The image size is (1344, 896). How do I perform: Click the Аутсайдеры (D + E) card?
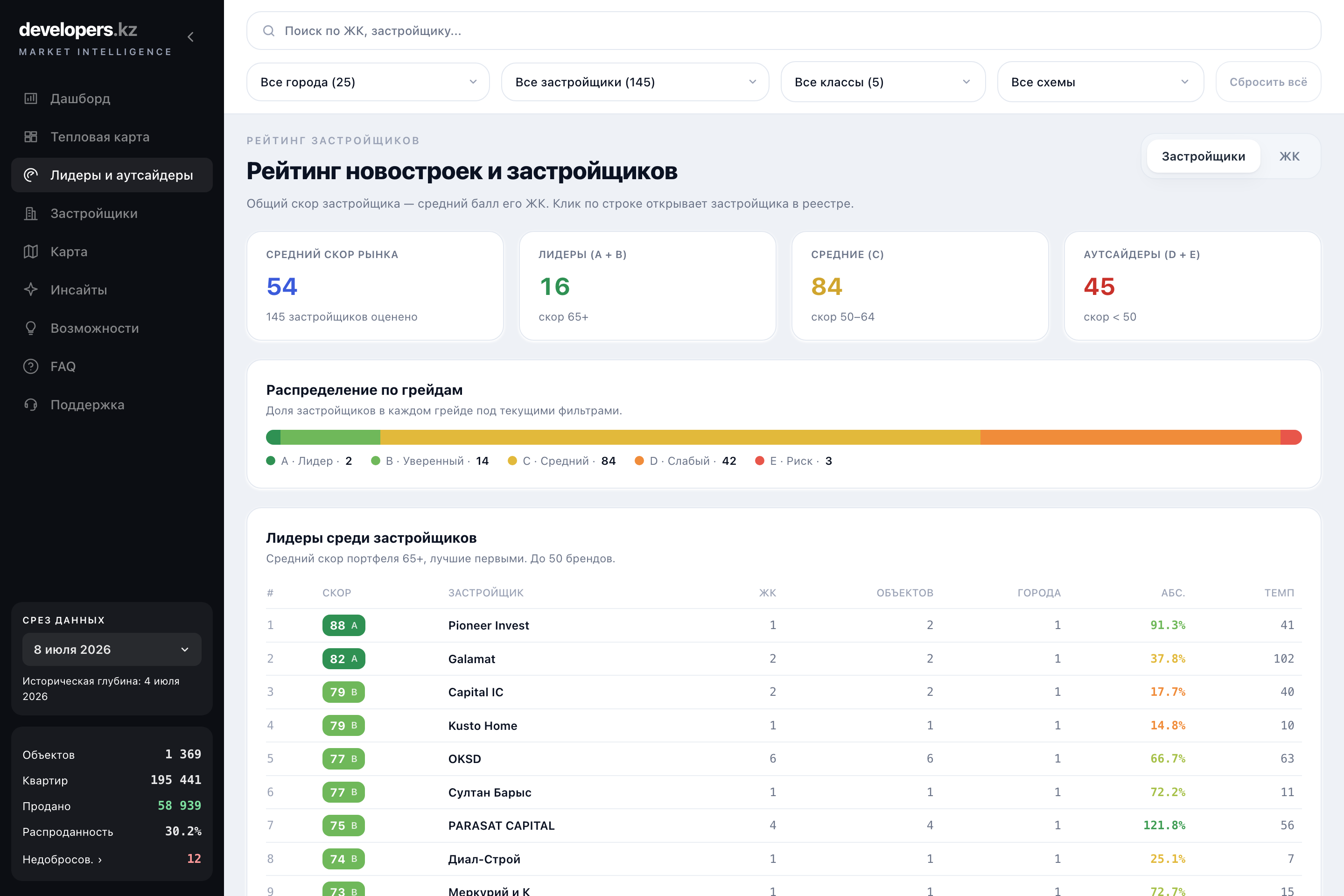(1192, 286)
